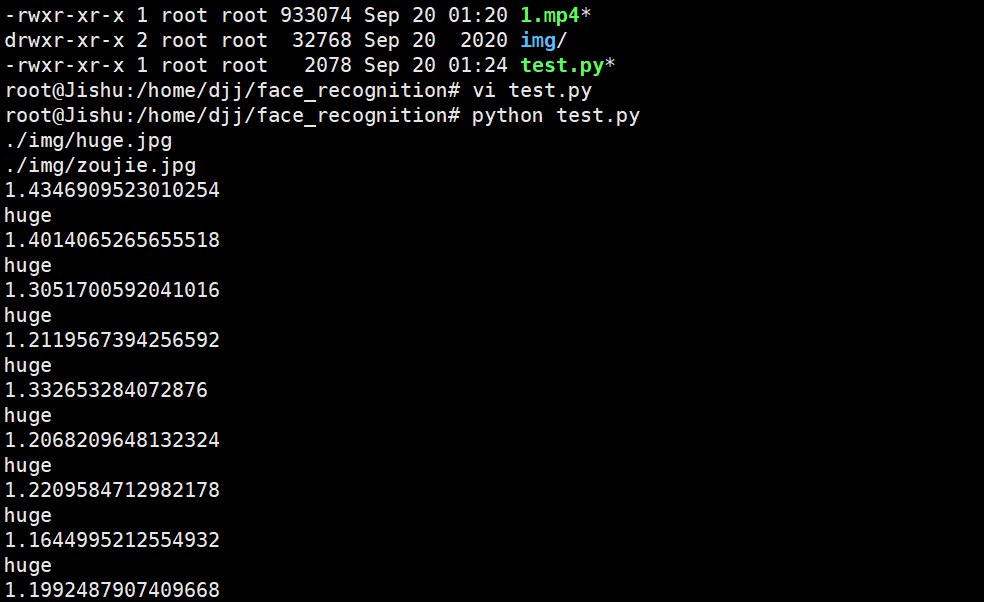Click the value 1.4014065265655518
This screenshot has width=984, height=602.
pos(112,240)
